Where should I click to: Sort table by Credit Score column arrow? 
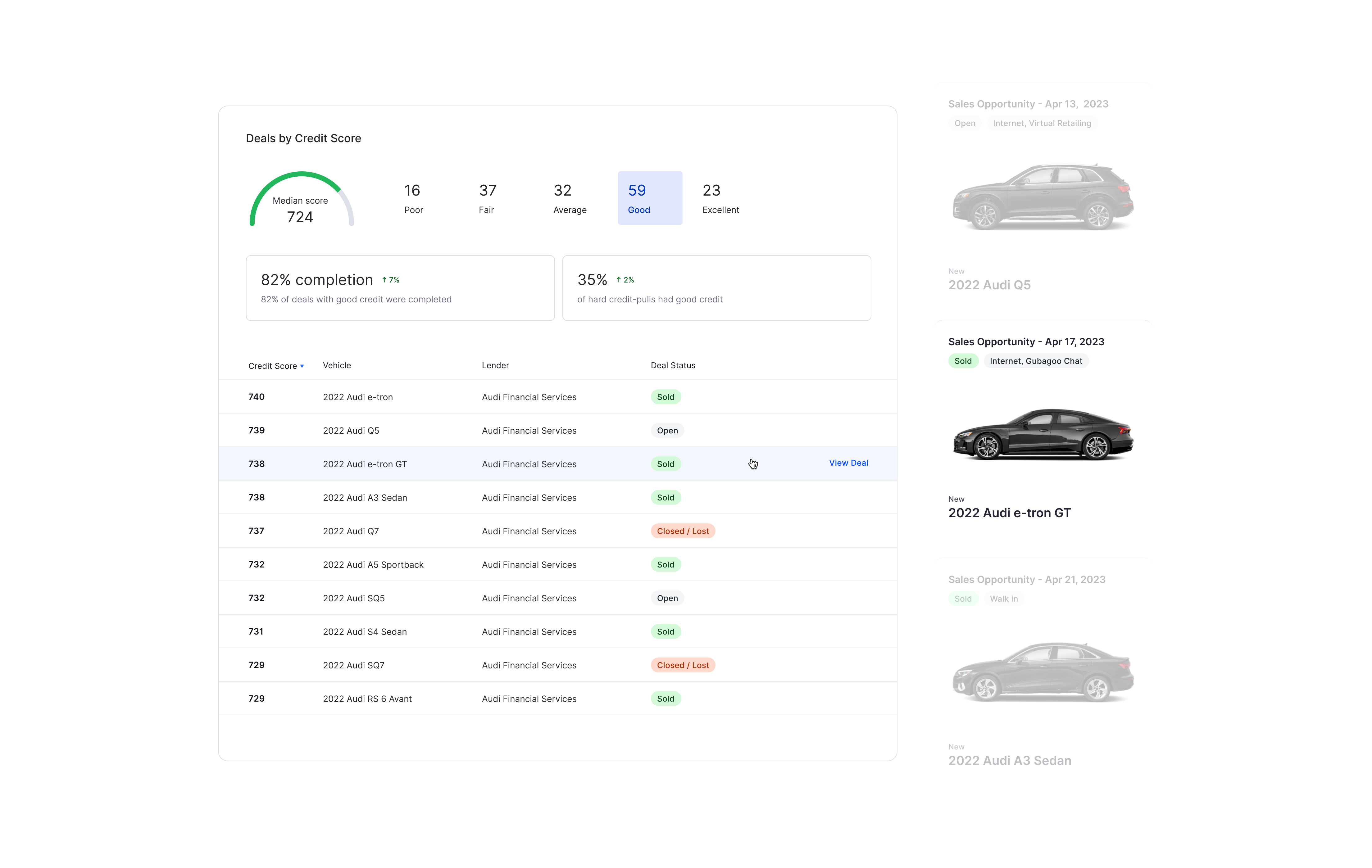(x=302, y=366)
